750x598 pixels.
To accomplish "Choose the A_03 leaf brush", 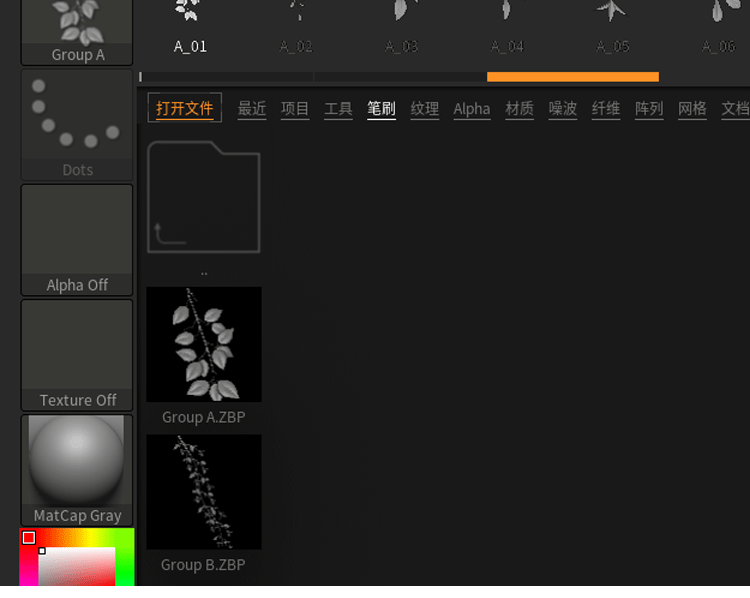I will [x=402, y=25].
